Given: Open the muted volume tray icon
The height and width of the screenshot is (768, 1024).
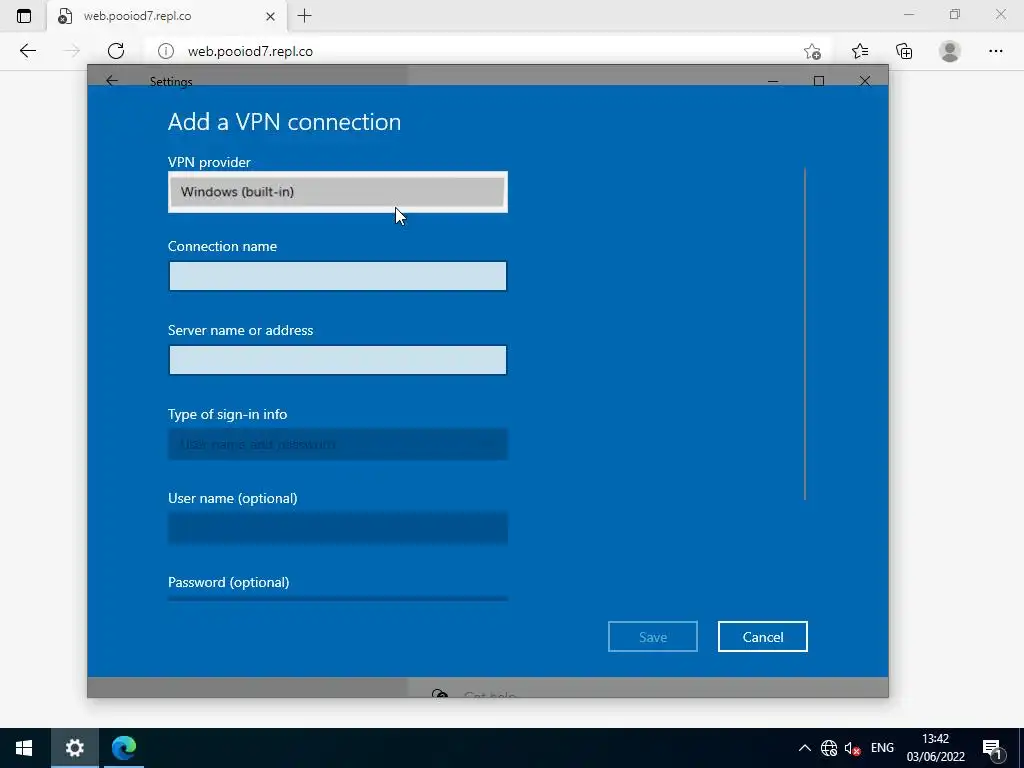Looking at the screenshot, I should (852, 748).
